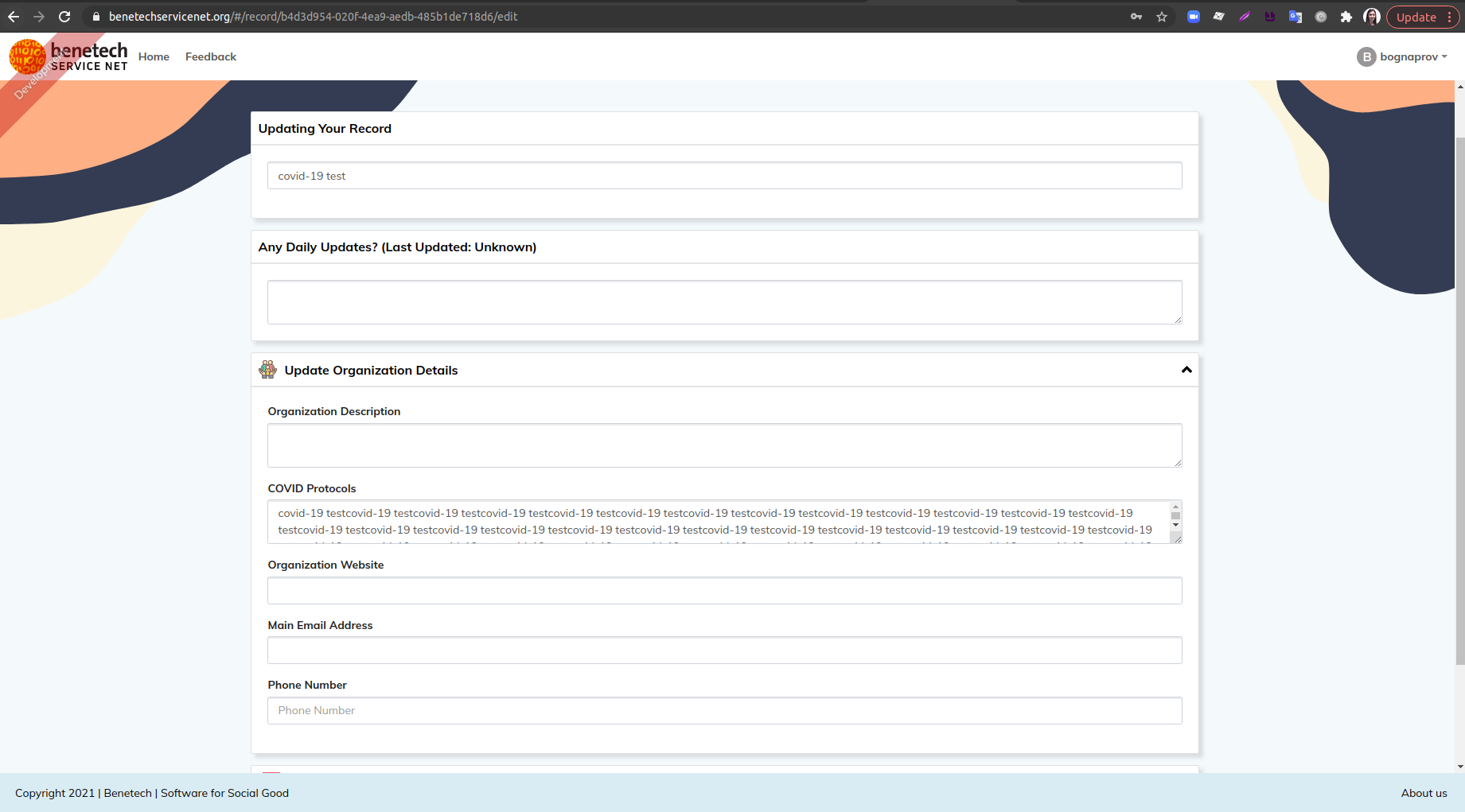The width and height of the screenshot is (1465, 812).
Task: Select Home in the navigation bar
Action: (154, 56)
